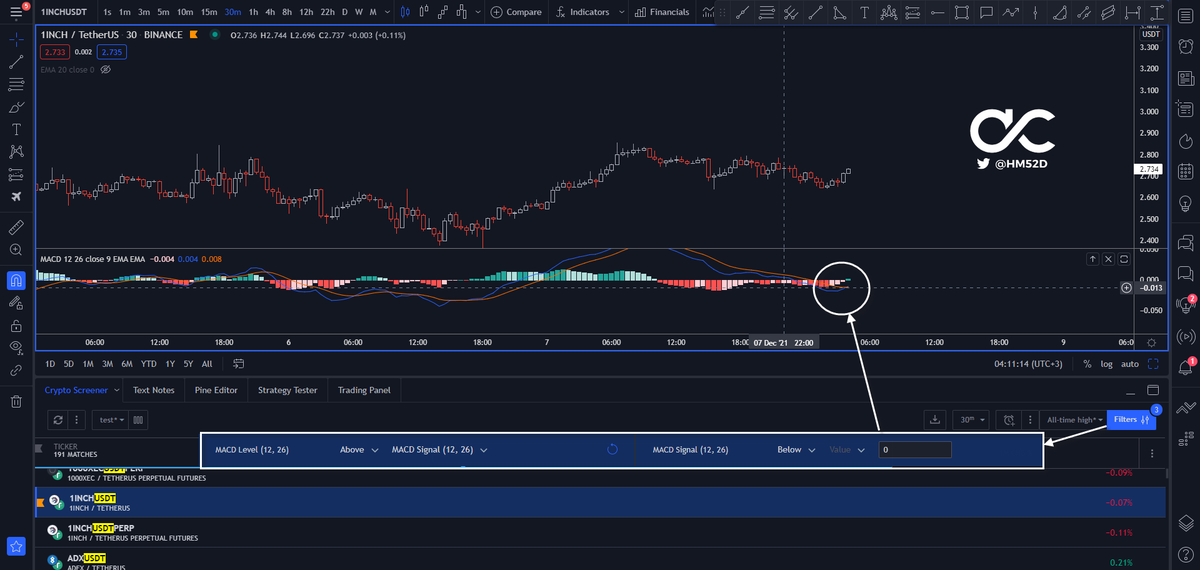Open the Financials menu
Screen dimensions: 1200x570
click(662, 12)
